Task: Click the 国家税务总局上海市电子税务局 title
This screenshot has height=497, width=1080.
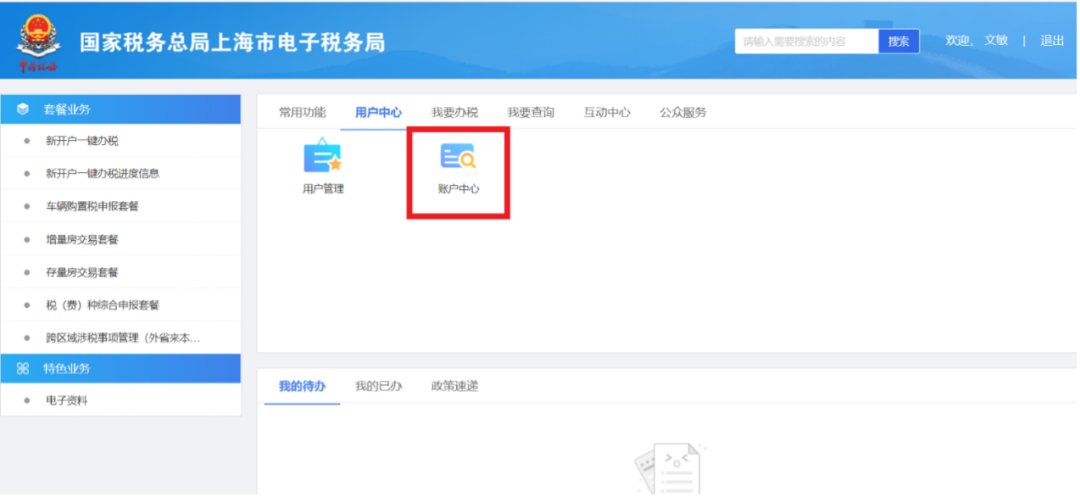Action: tap(232, 42)
